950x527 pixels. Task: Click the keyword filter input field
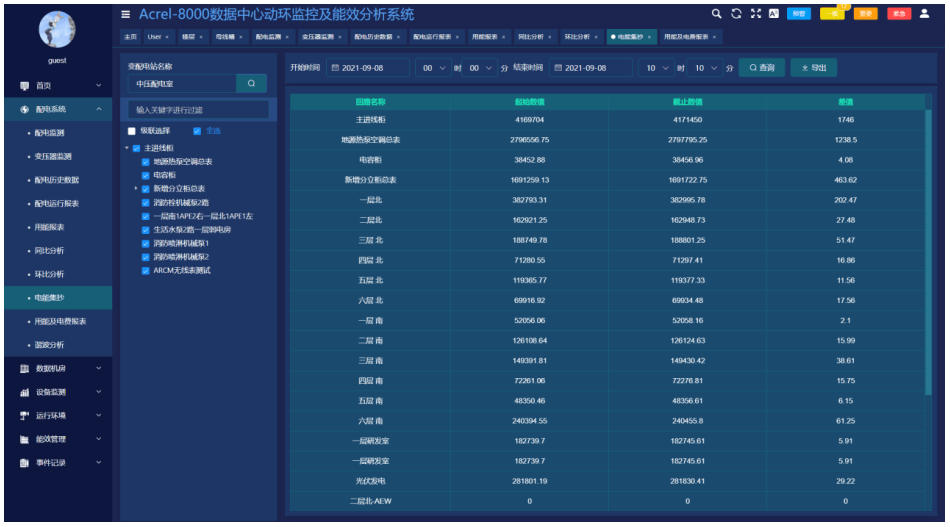(200, 109)
